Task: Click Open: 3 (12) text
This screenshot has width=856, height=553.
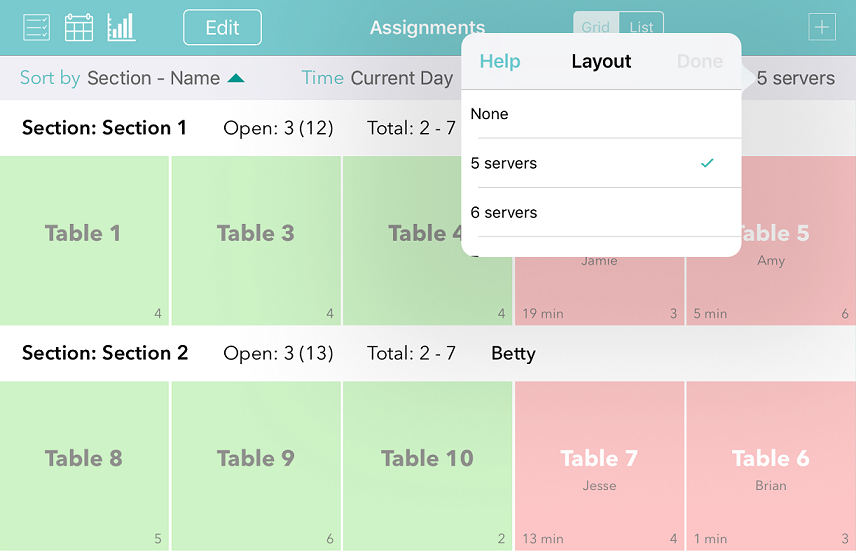Action: [x=278, y=128]
